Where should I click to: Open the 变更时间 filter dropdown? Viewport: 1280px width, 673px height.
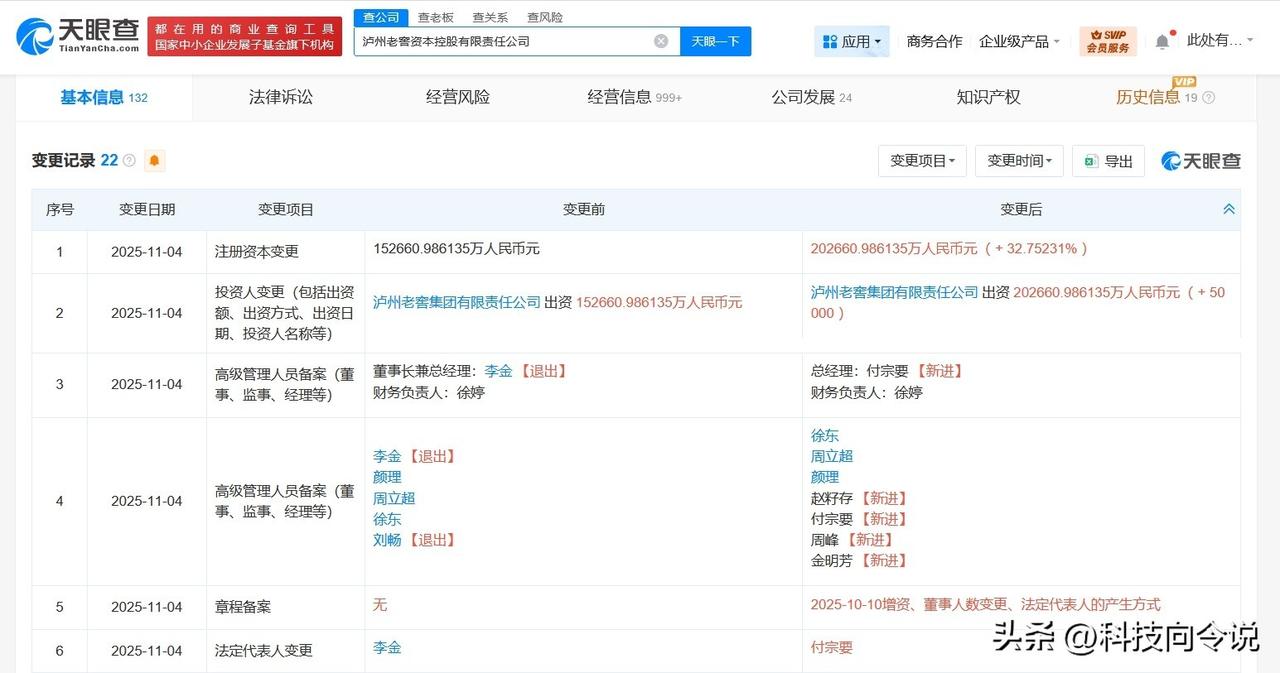(1019, 161)
